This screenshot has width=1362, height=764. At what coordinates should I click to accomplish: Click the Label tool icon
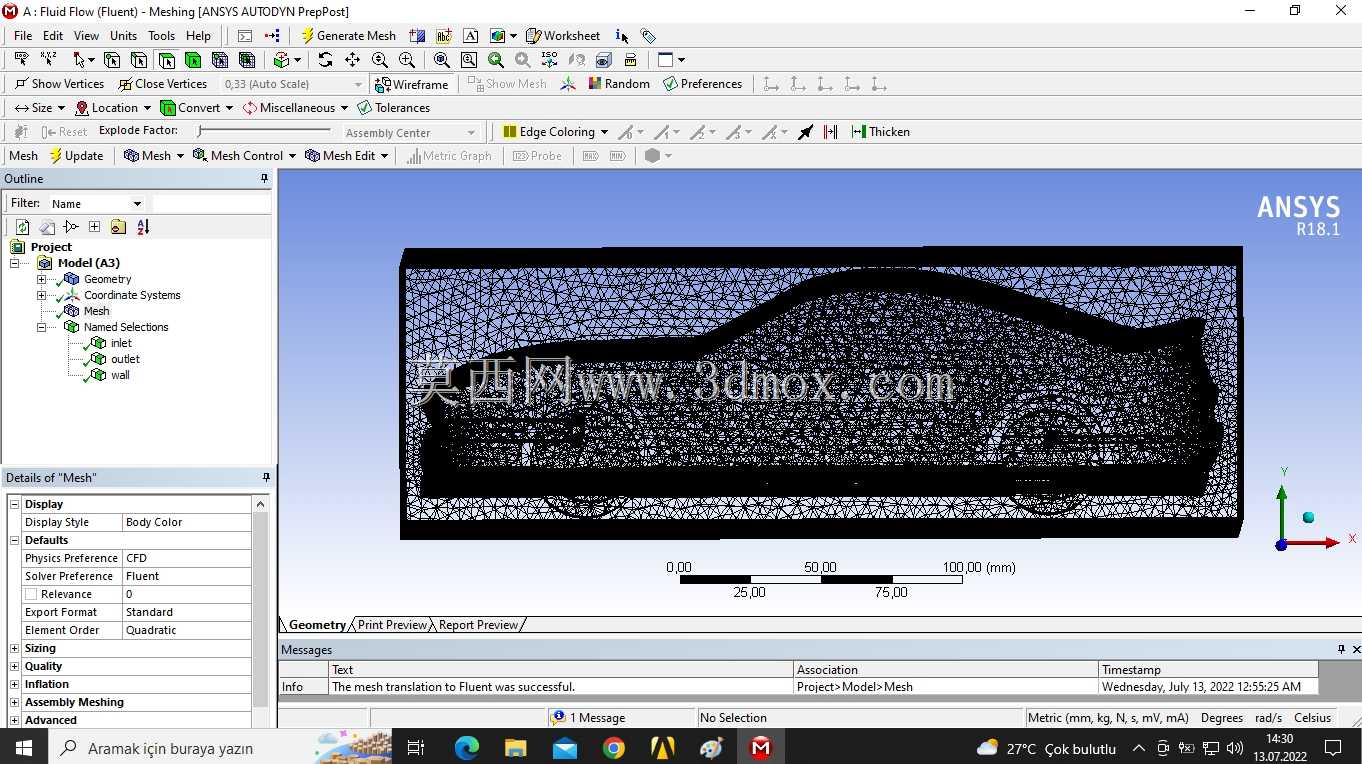click(x=21, y=60)
